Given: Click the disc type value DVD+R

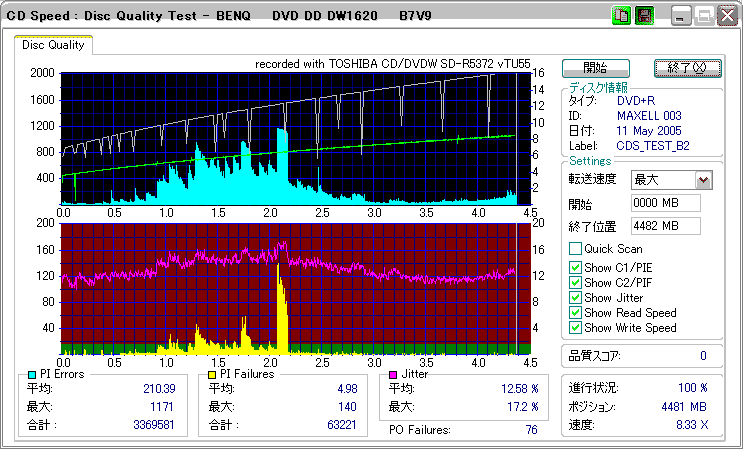Looking at the screenshot, I should [636, 100].
